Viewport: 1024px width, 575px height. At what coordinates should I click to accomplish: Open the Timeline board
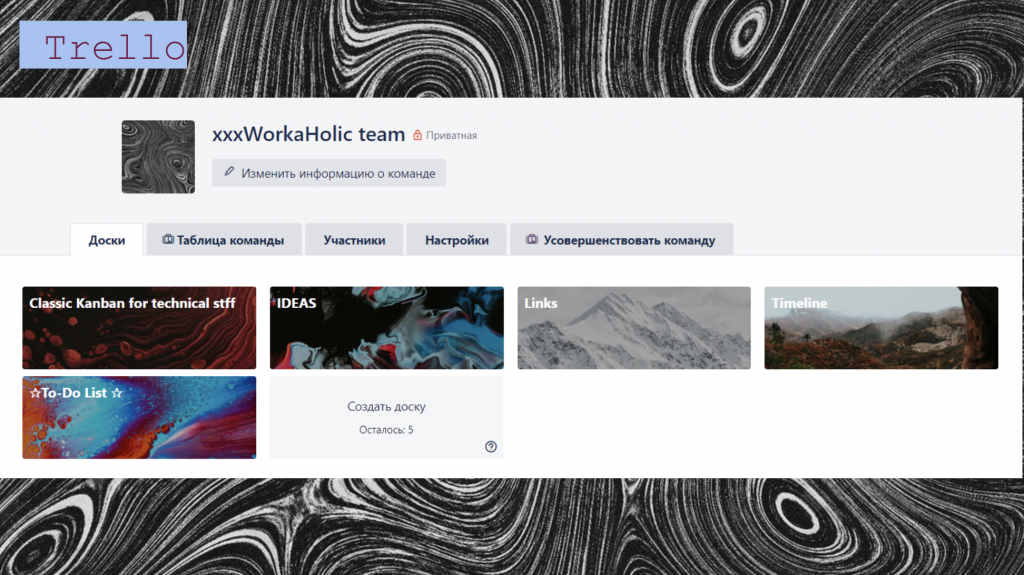(881, 328)
